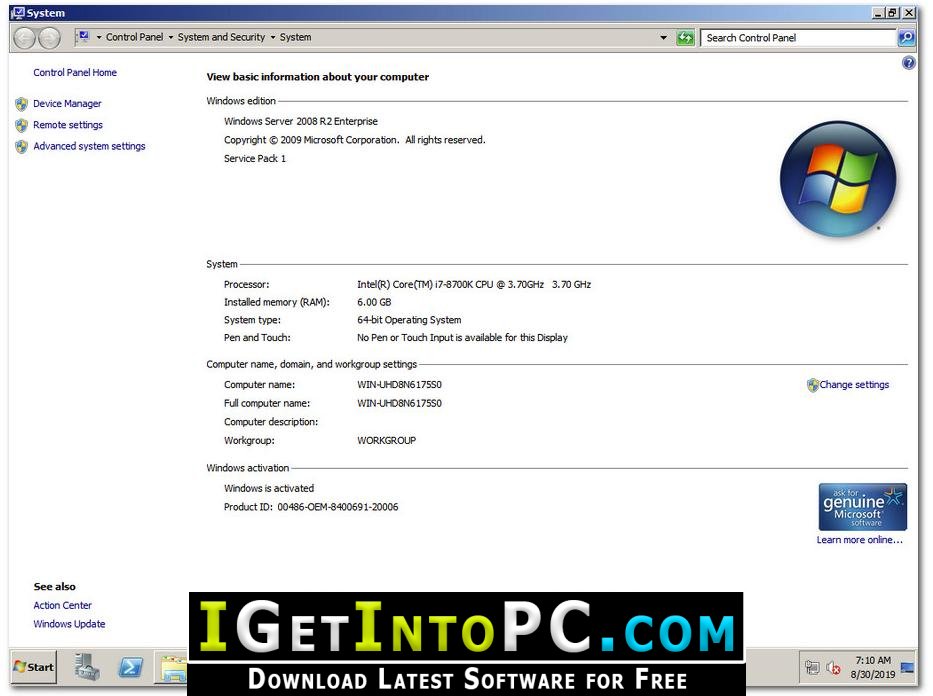
Task: Click the Full computer name value
Action: [x=399, y=403]
